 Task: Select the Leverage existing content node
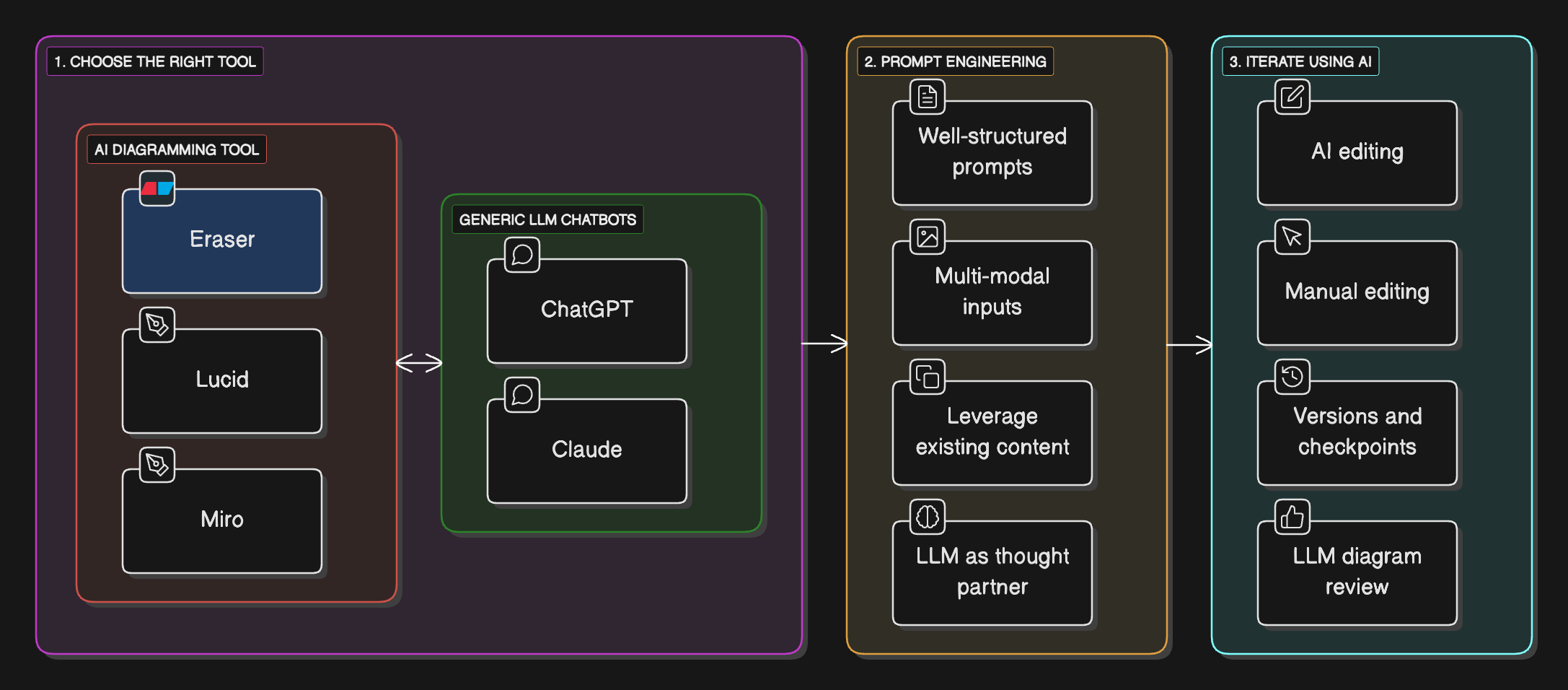tap(992, 433)
